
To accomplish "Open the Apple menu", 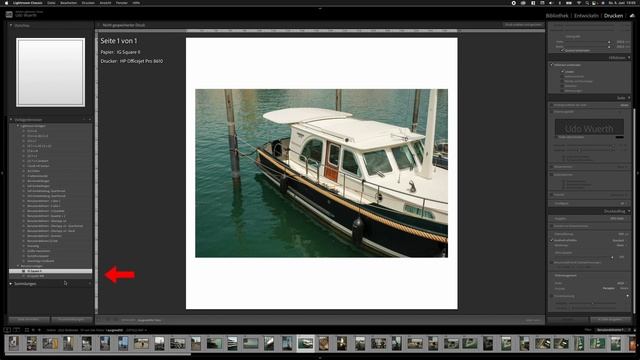I will point(6,2).
